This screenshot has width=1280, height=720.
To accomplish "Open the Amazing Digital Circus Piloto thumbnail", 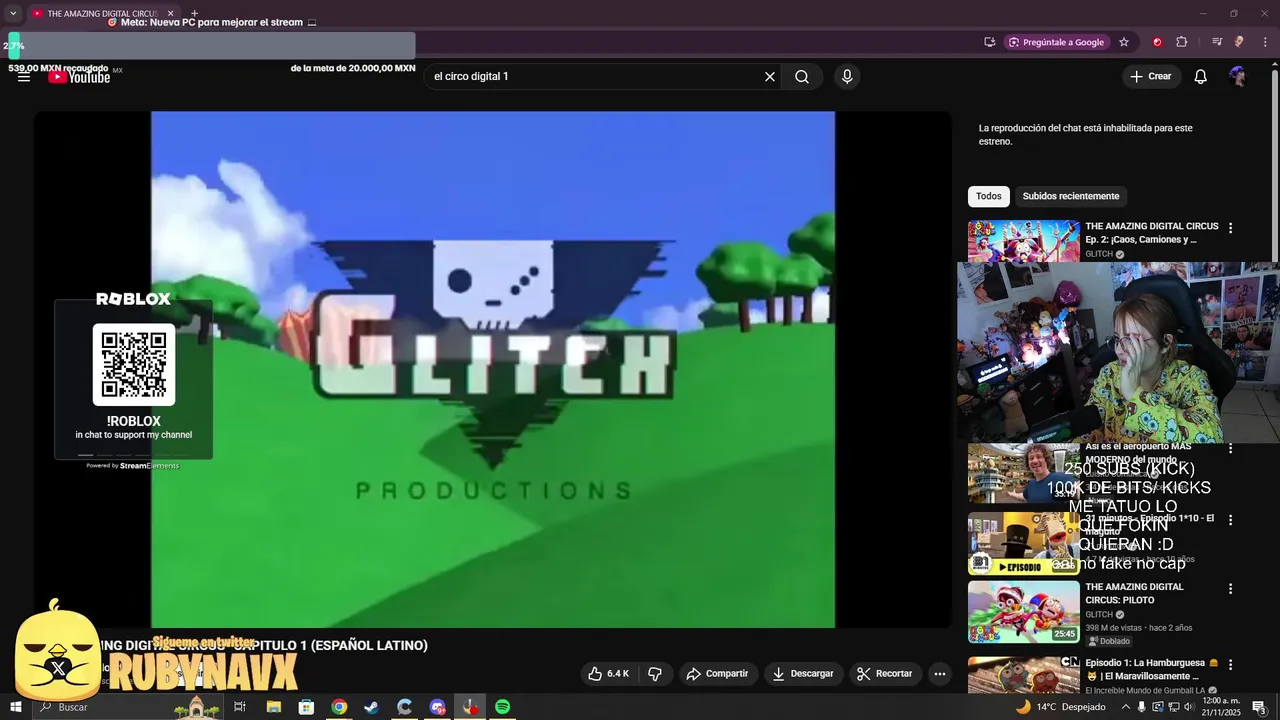I will tap(1023, 612).
